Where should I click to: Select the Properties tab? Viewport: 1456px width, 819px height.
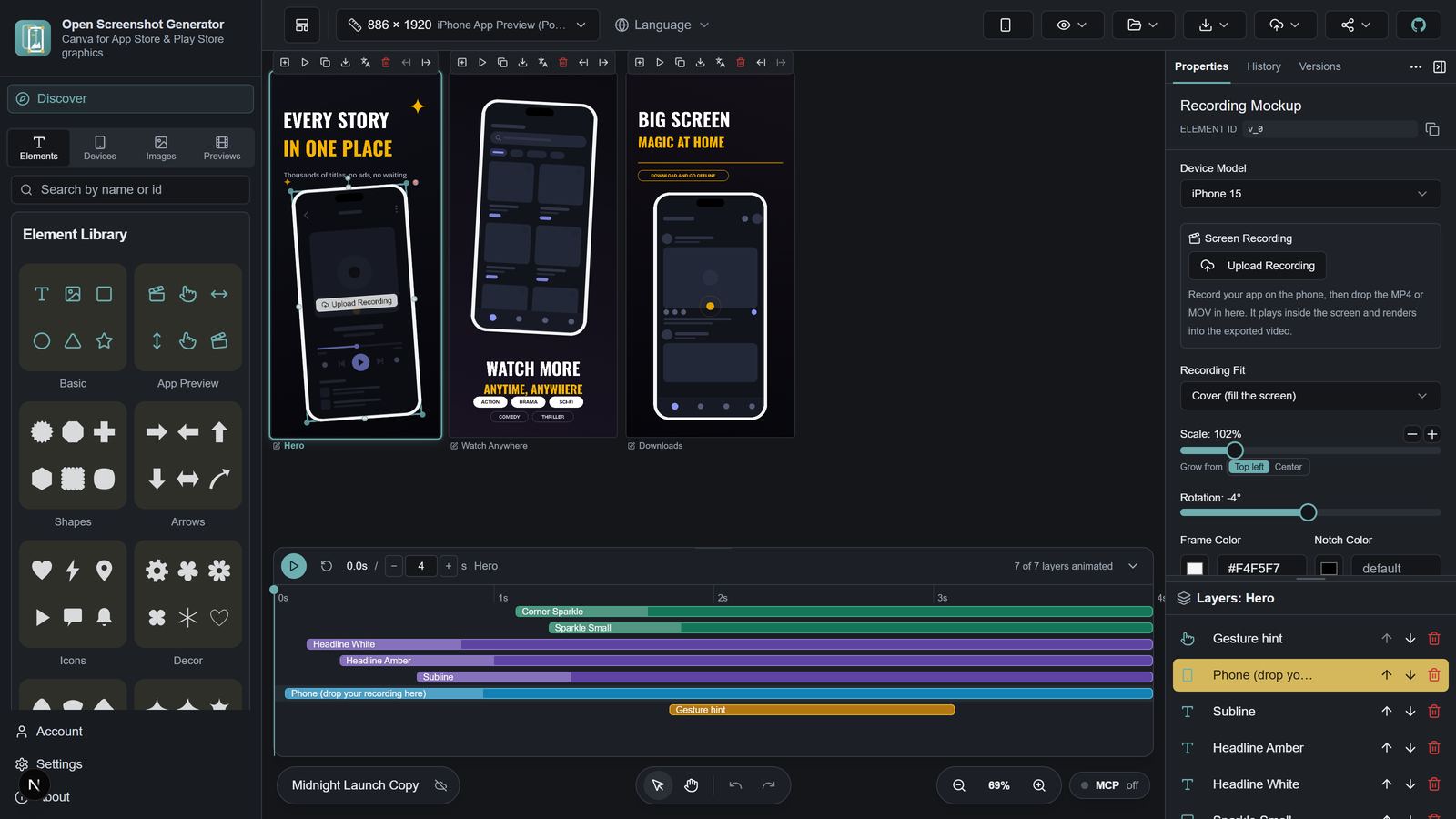pos(1201,66)
